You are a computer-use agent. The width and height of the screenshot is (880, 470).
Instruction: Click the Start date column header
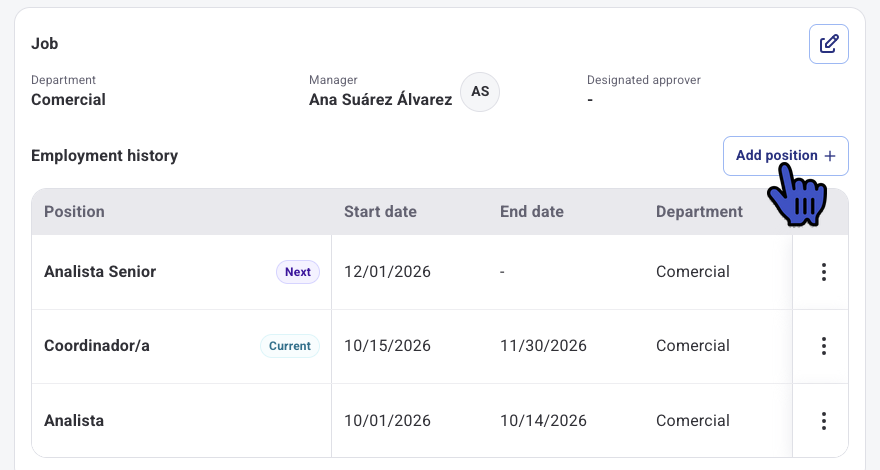pyautogui.click(x=381, y=212)
